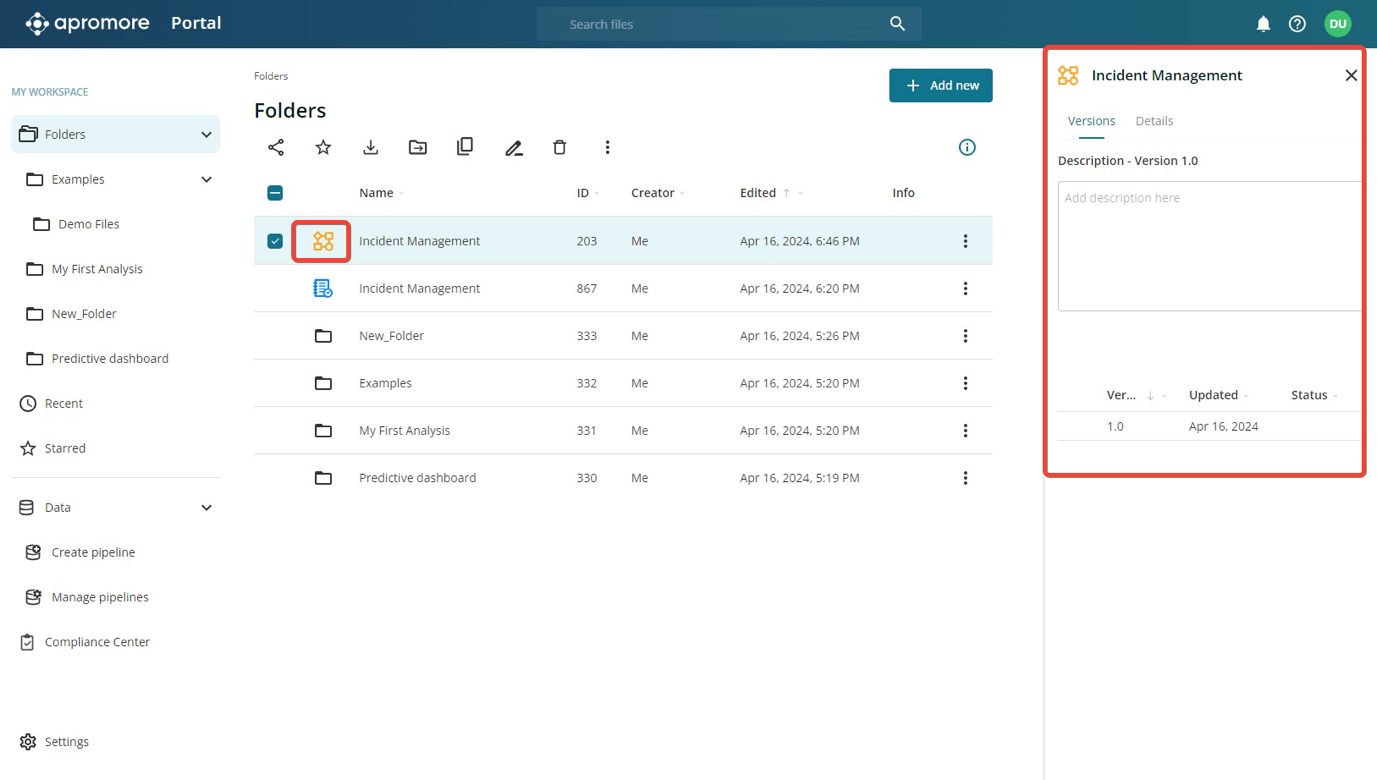The image size is (1377, 780).
Task: Click the description text area
Action: click(x=1209, y=246)
